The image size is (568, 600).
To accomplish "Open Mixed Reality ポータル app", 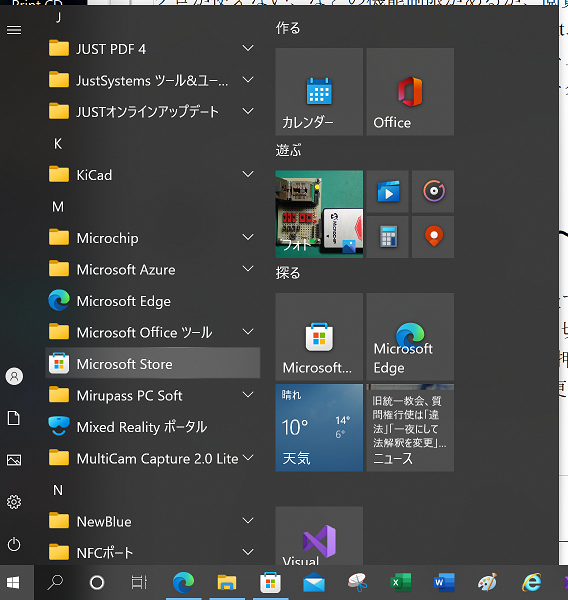I will coord(153,426).
